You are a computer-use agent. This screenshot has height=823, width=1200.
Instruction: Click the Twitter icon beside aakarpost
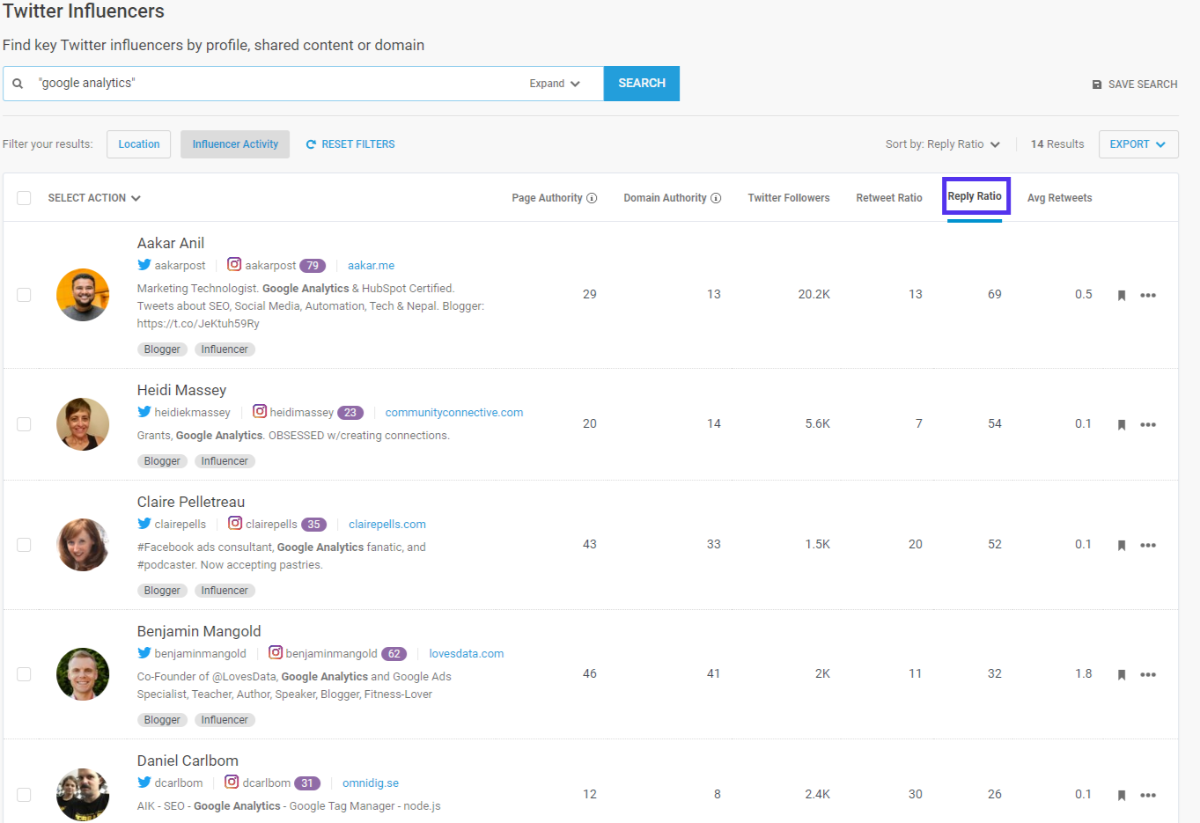(x=142, y=265)
